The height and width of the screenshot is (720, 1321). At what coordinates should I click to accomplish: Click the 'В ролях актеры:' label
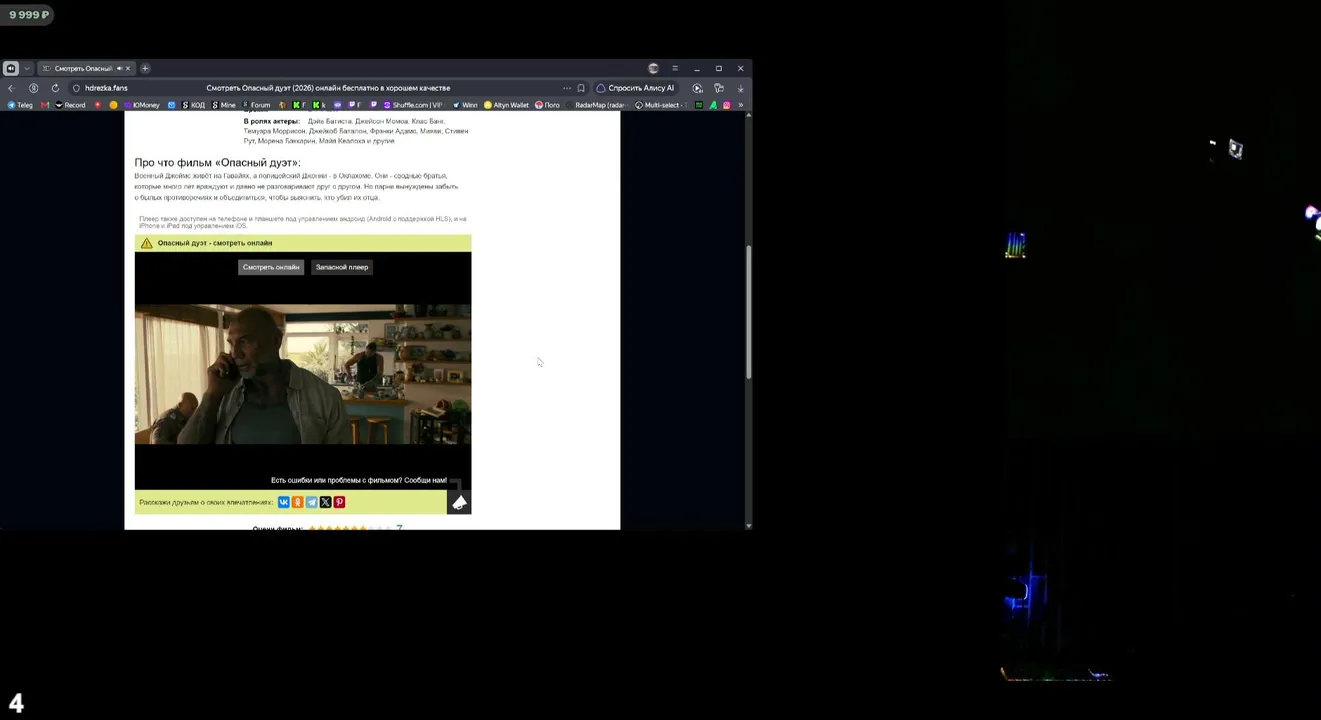[271, 121]
